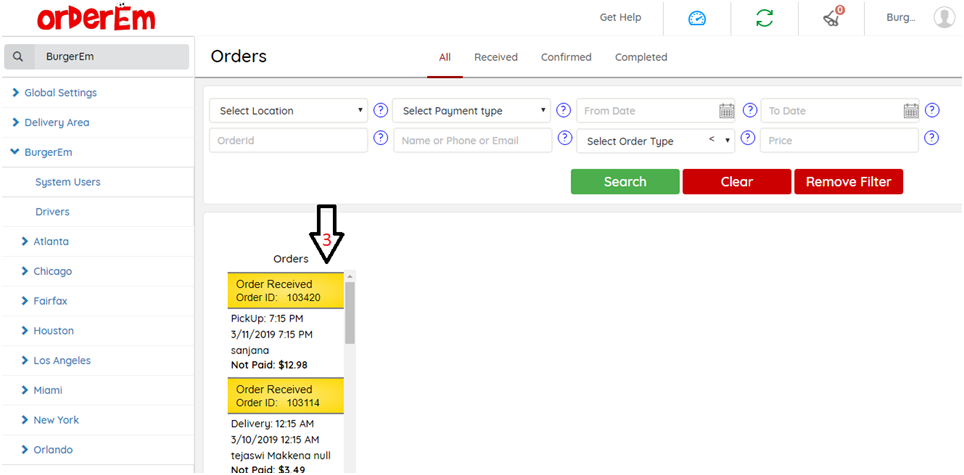Open the Select Order Type dropdown
The width and height of the screenshot is (964, 475).
tap(656, 141)
